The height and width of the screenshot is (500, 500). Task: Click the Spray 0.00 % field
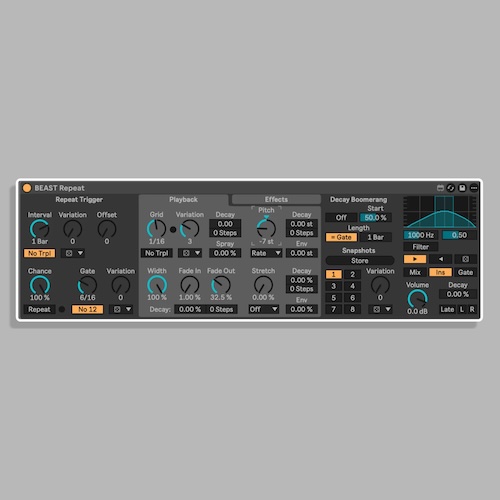(x=225, y=253)
